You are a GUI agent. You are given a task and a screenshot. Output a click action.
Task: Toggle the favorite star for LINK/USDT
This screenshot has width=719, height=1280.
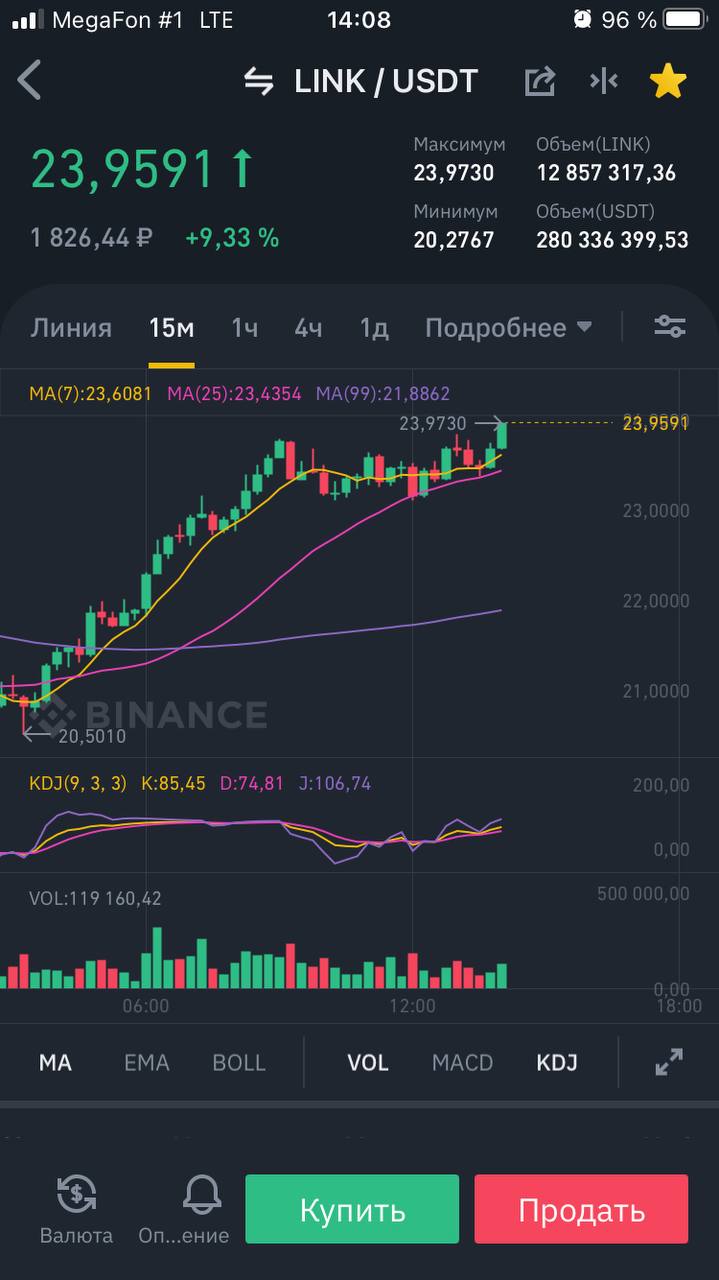[668, 81]
